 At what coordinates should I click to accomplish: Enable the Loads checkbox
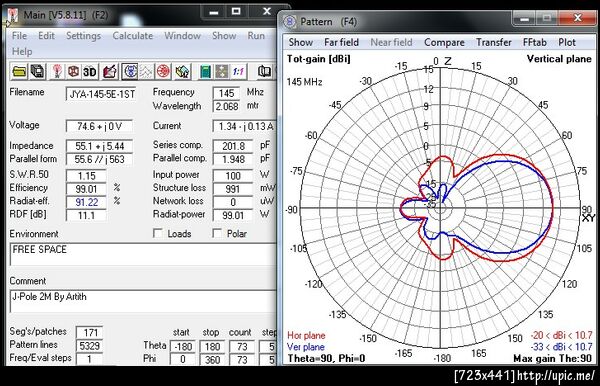pos(157,233)
